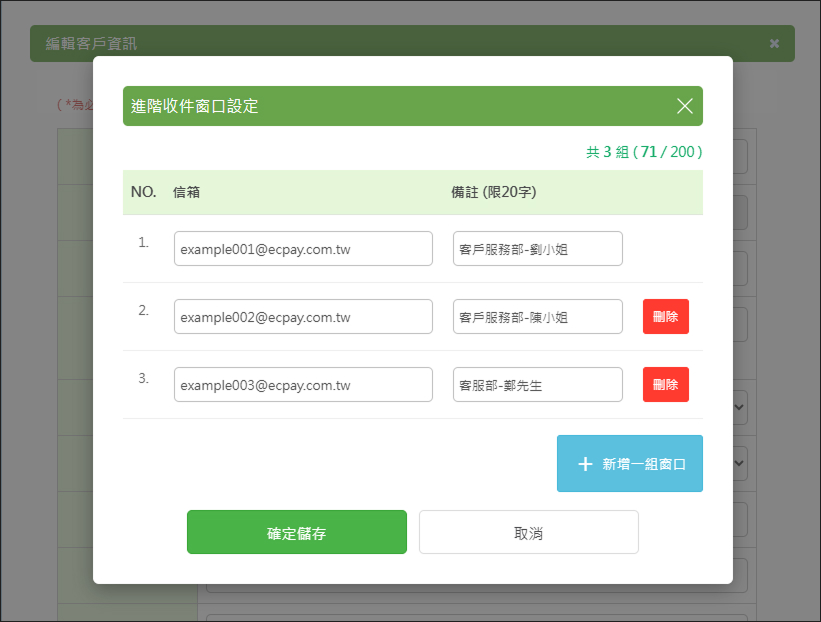Viewport: 821px width, 622px height.
Task: Click the 備註 (限20字) column header
Action: click(494, 192)
